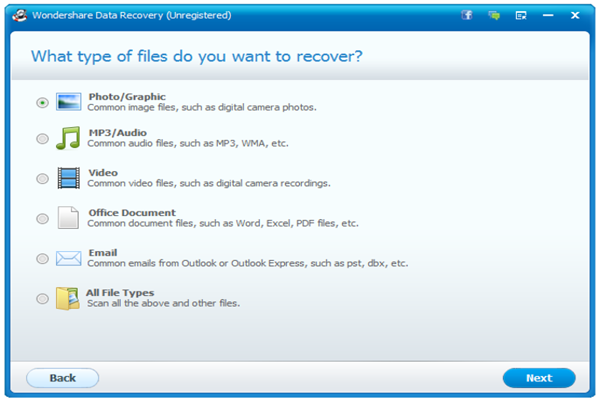Open the green chat feedback icon
Screen dimensions: 600x400
click(x=494, y=15)
